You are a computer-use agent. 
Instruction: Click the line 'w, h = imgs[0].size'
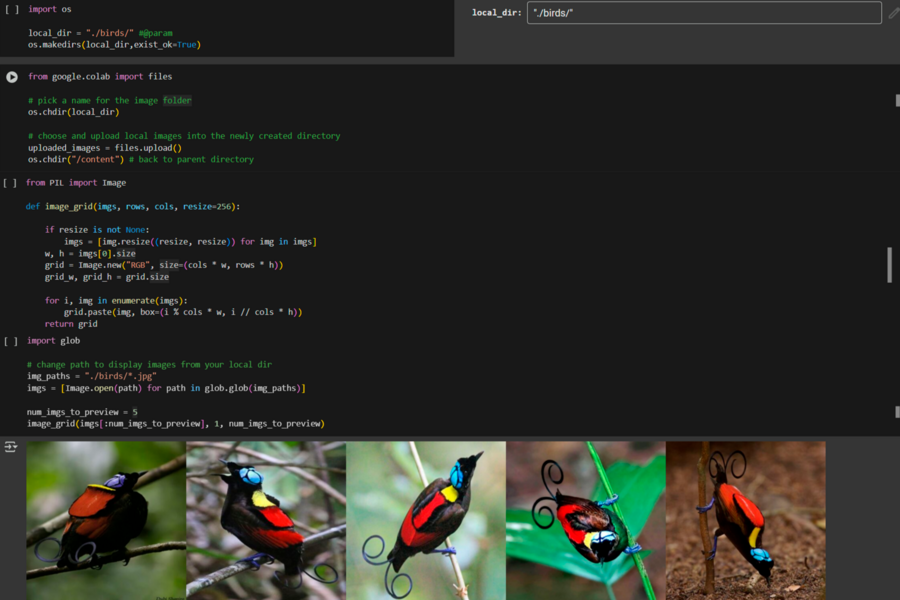click(x=90, y=253)
